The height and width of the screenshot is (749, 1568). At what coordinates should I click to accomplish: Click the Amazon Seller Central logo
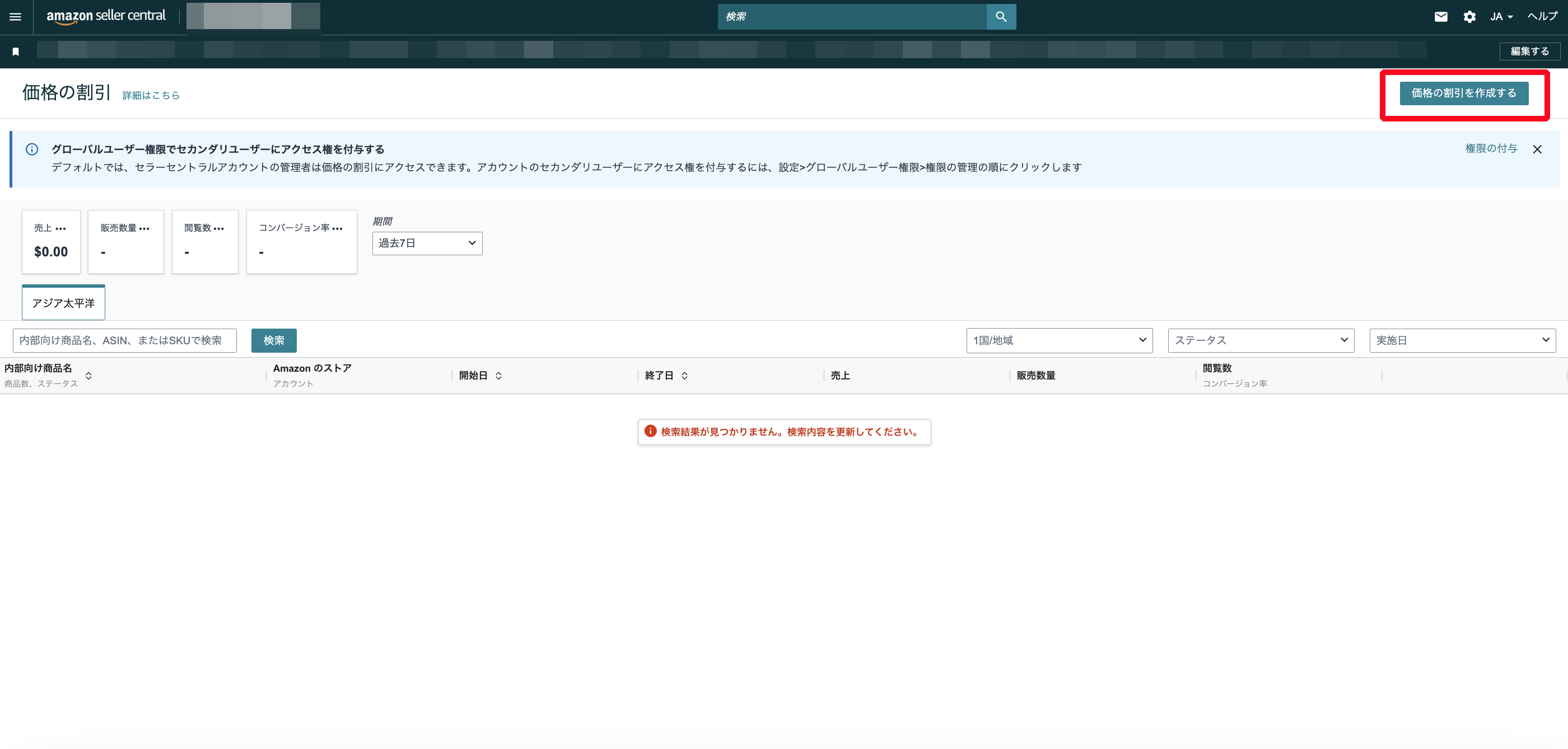[x=106, y=16]
